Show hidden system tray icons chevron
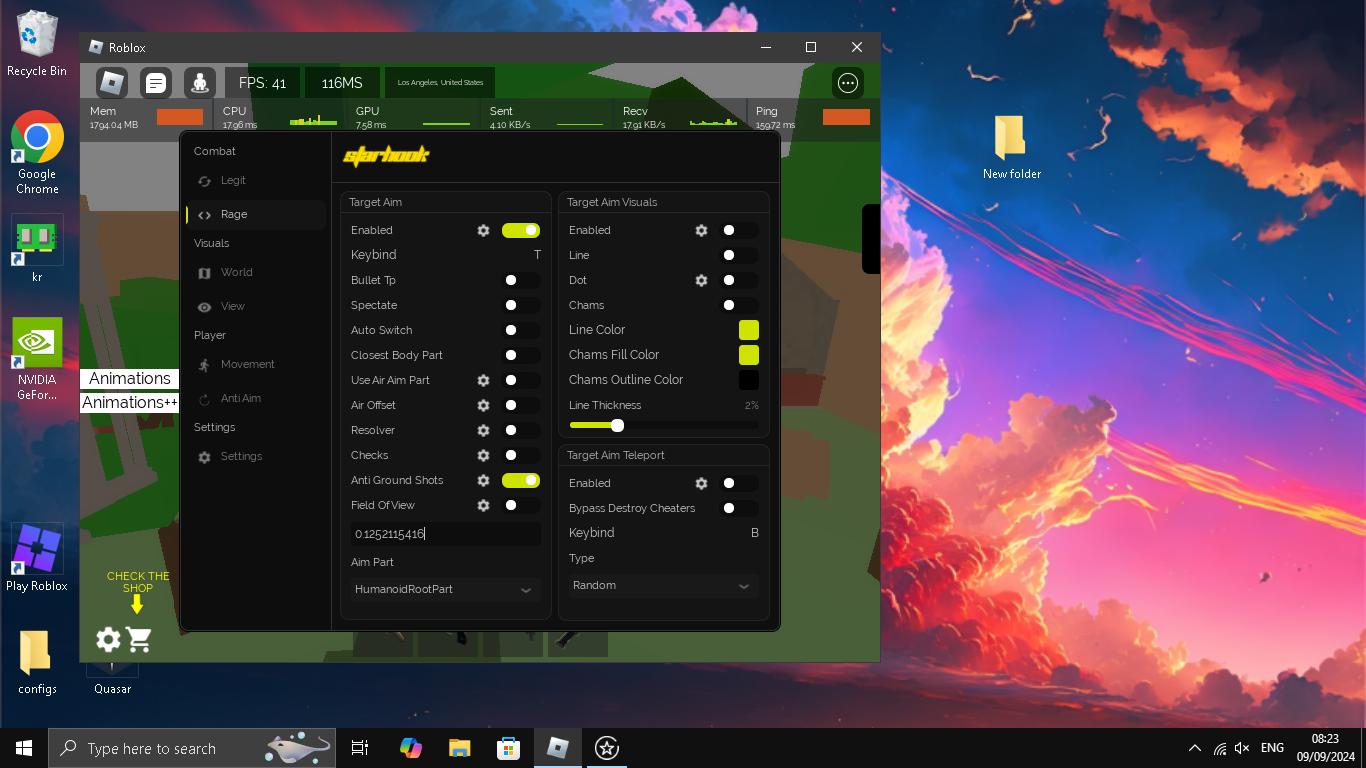Viewport: 1366px width, 768px height. tap(1195, 748)
